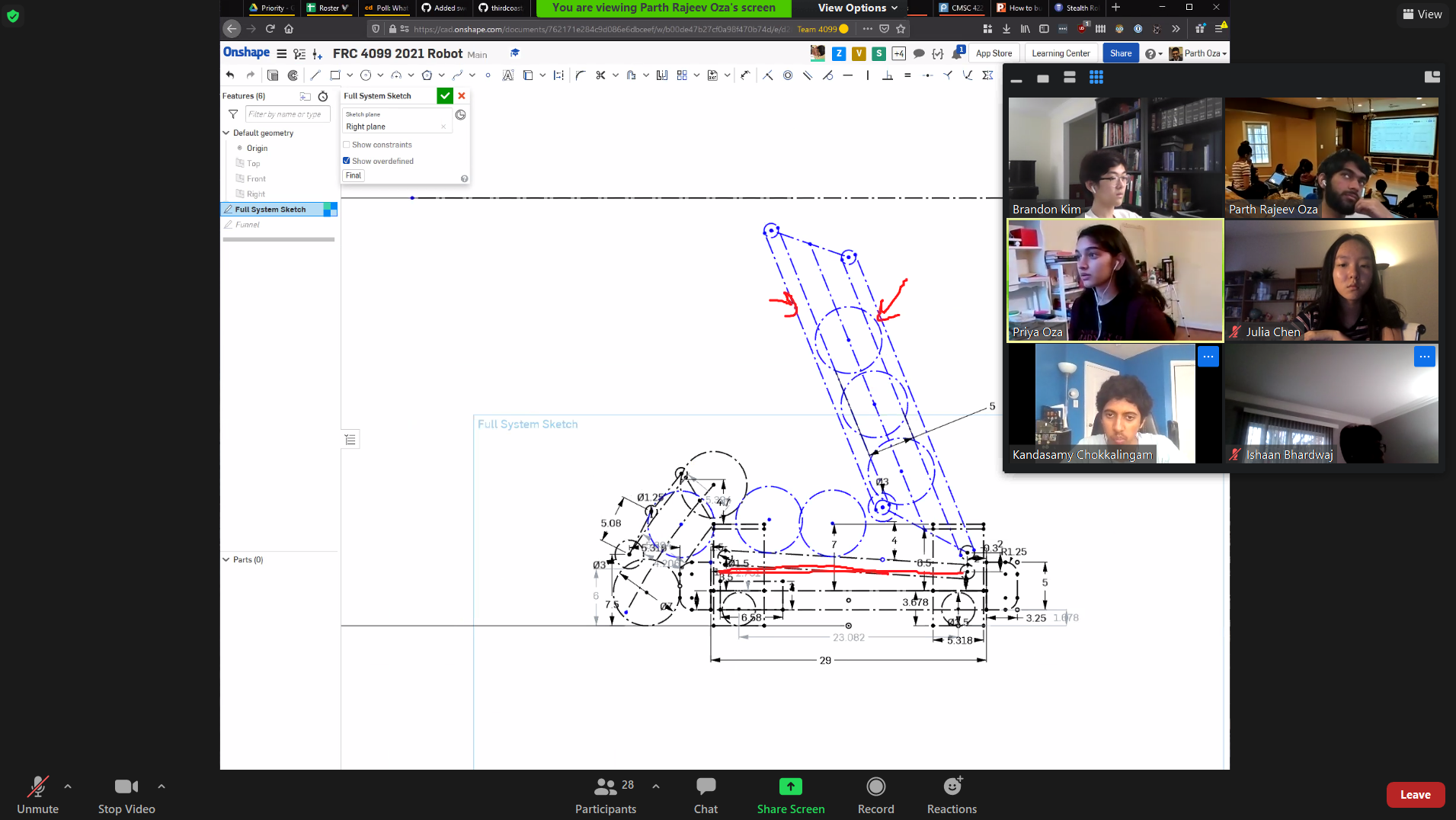
Task: Apply the Coincident constraint
Action: [x=767, y=75]
